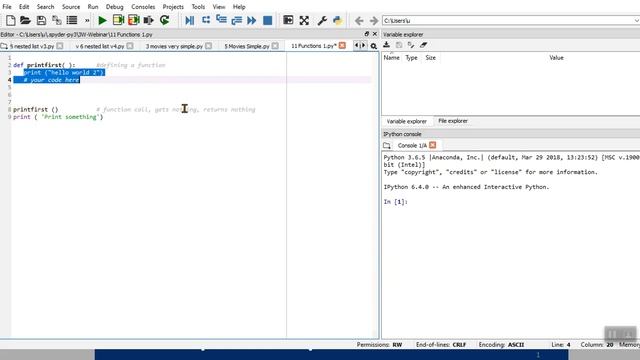Screen dimensions: 640x360
Task: Go back with left arrow
Action: click(x=359, y=20)
